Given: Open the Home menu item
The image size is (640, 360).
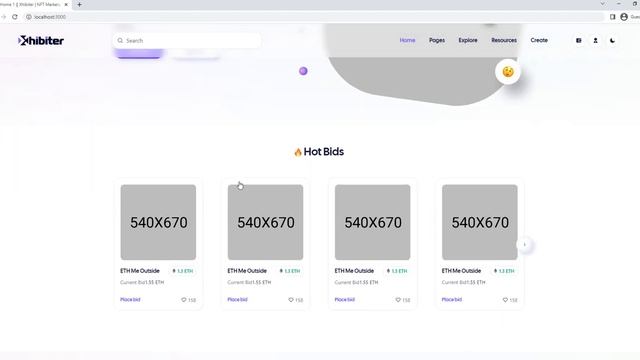Looking at the screenshot, I should 407,40.
